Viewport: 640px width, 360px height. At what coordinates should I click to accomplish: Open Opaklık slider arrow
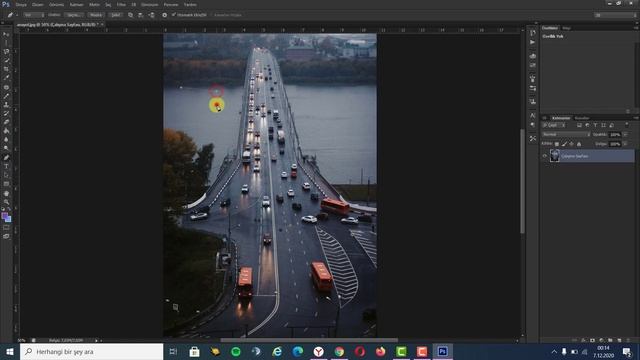click(625, 134)
